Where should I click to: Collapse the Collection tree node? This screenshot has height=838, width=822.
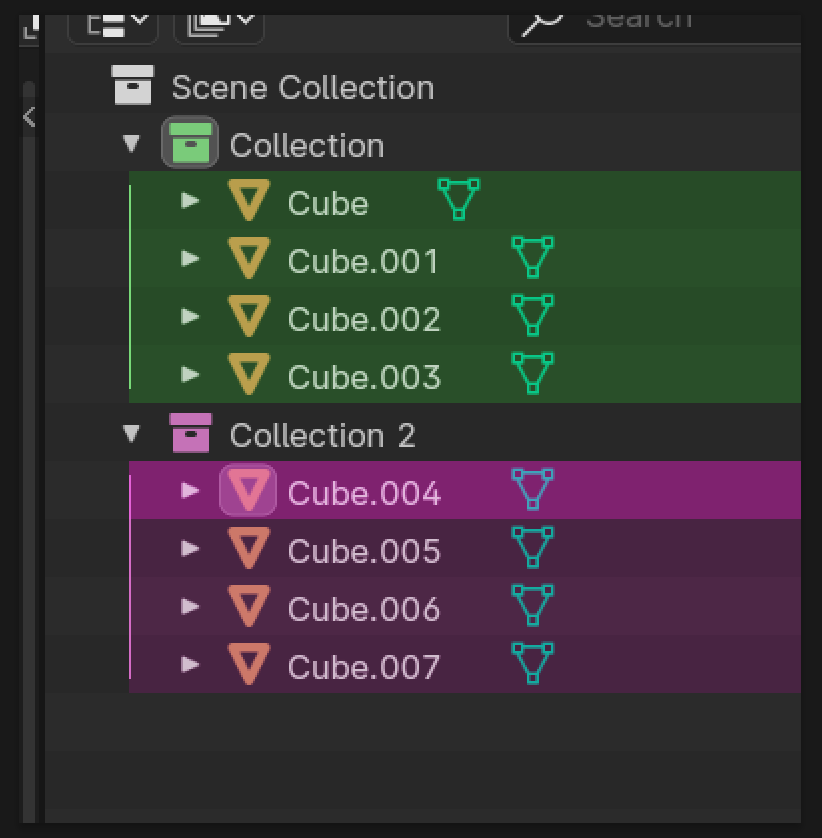point(131,143)
